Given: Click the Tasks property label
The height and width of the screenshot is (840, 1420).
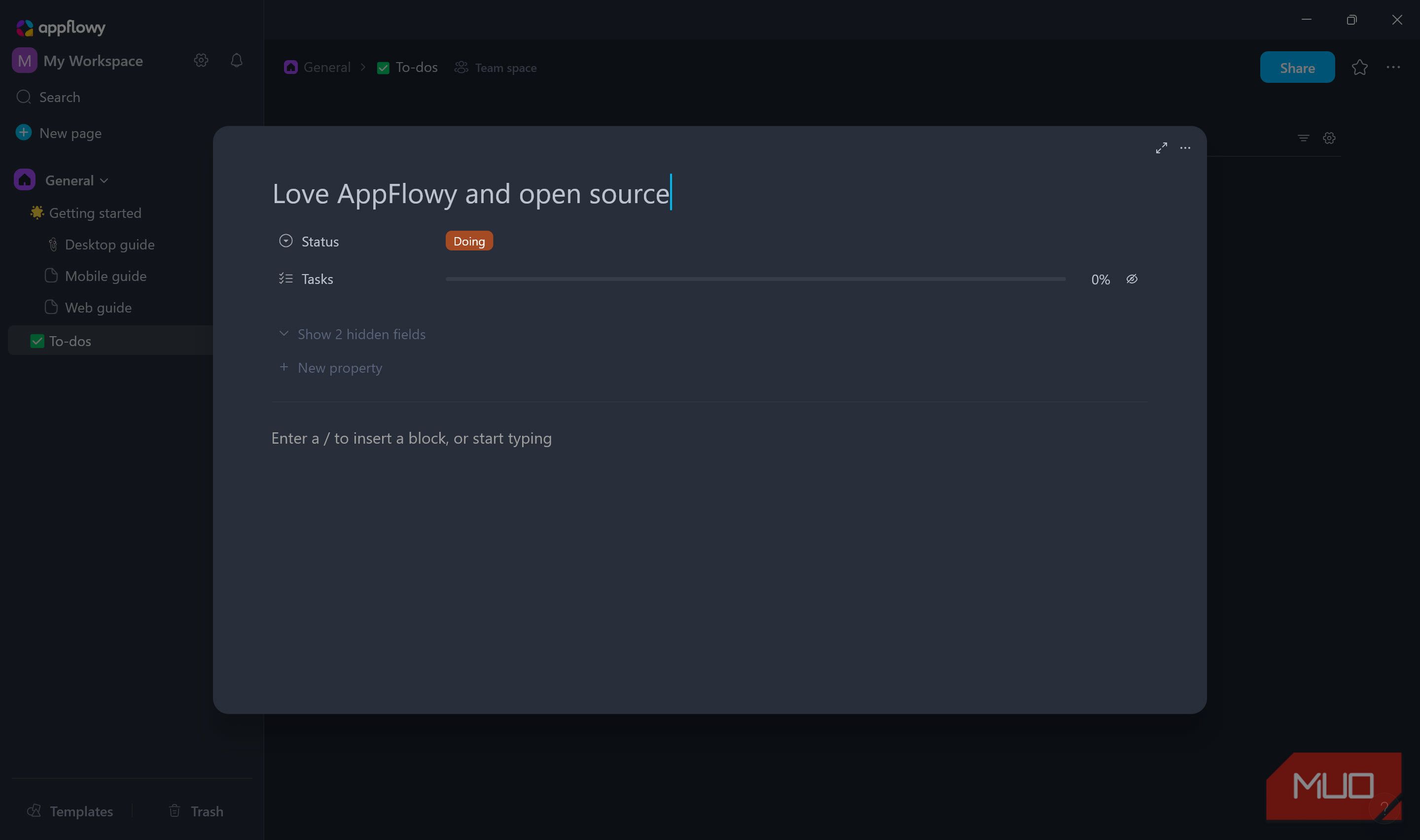Looking at the screenshot, I should pyautogui.click(x=318, y=279).
